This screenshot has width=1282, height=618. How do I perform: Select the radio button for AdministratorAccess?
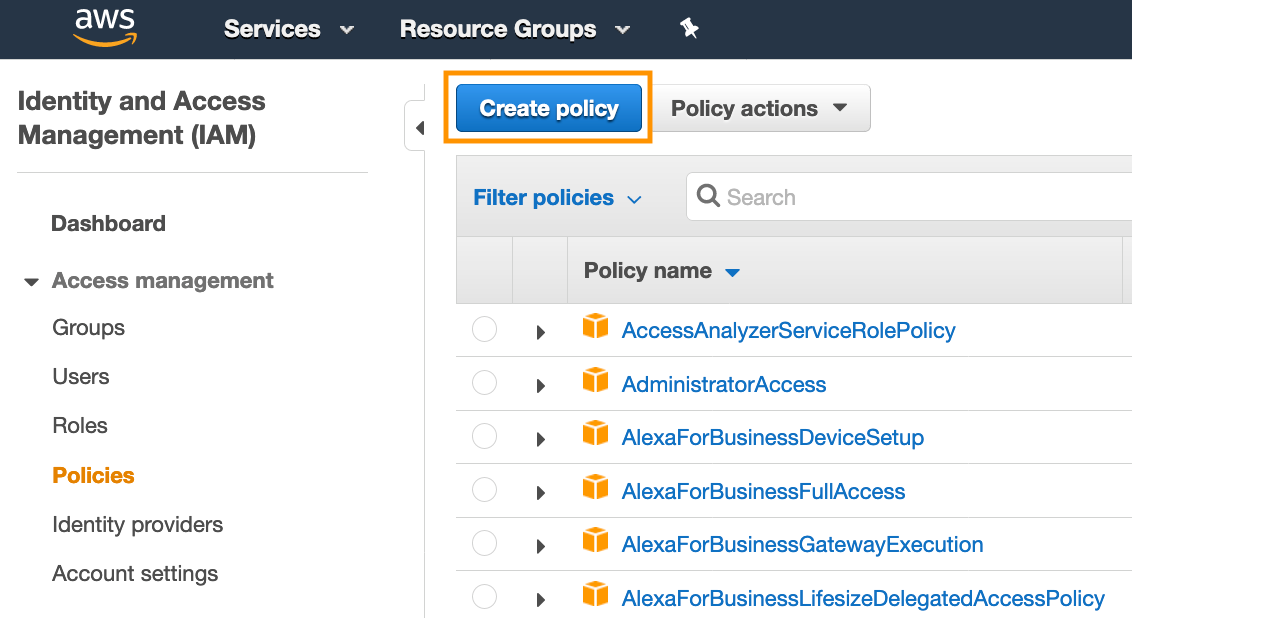[x=484, y=382]
